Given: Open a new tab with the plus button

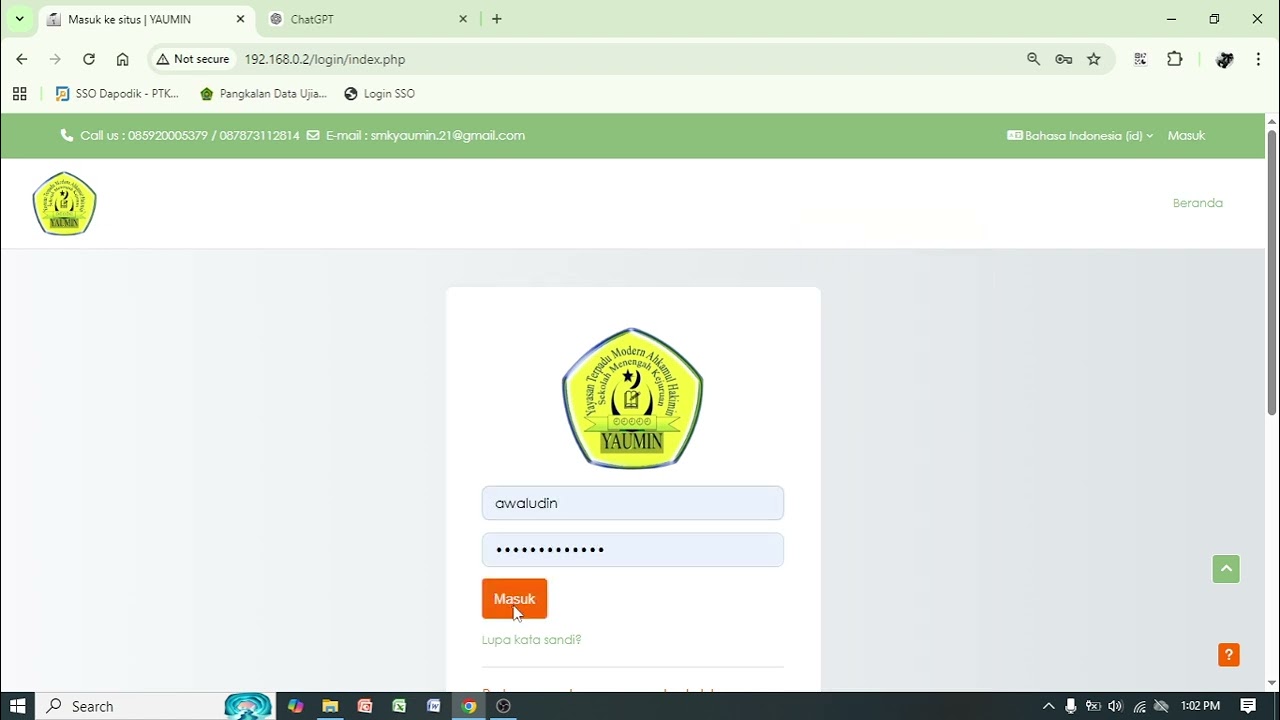Looking at the screenshot, I should 497,19.
